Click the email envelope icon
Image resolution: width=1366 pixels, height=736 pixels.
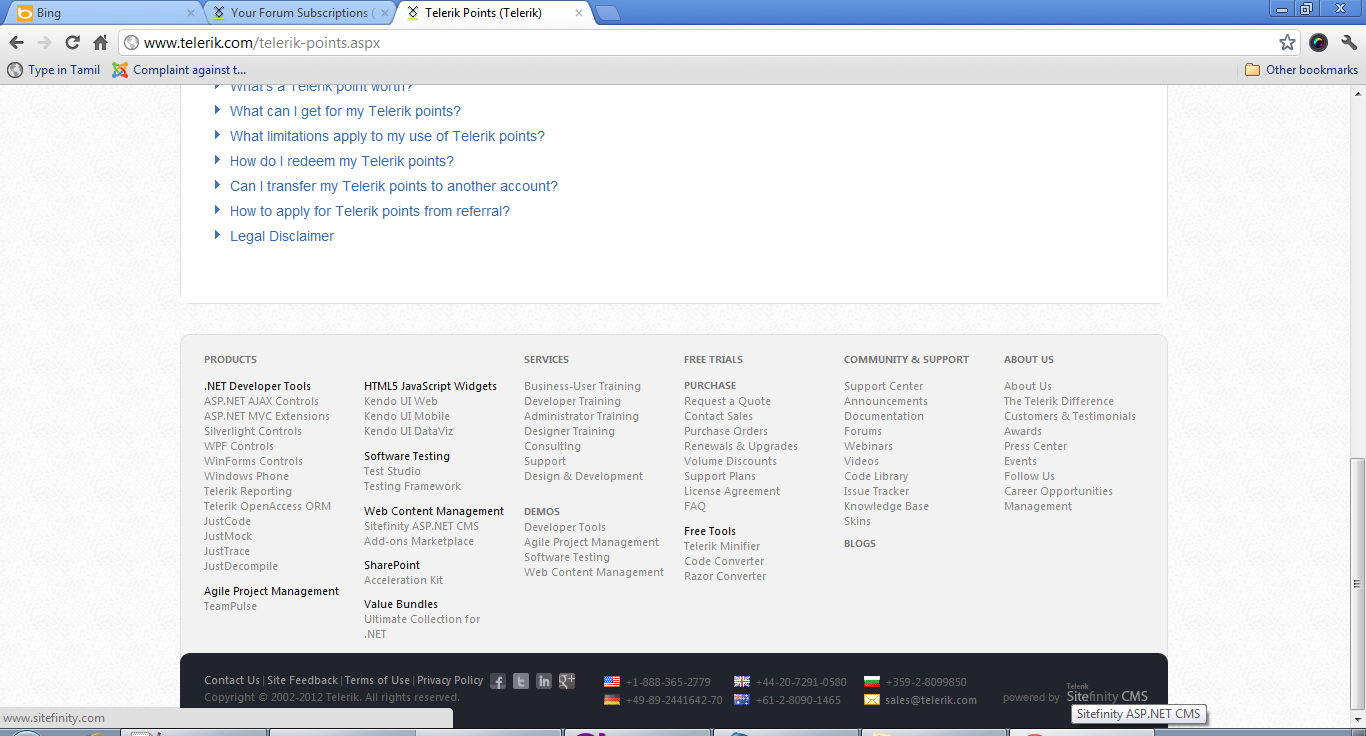point(872,700)
